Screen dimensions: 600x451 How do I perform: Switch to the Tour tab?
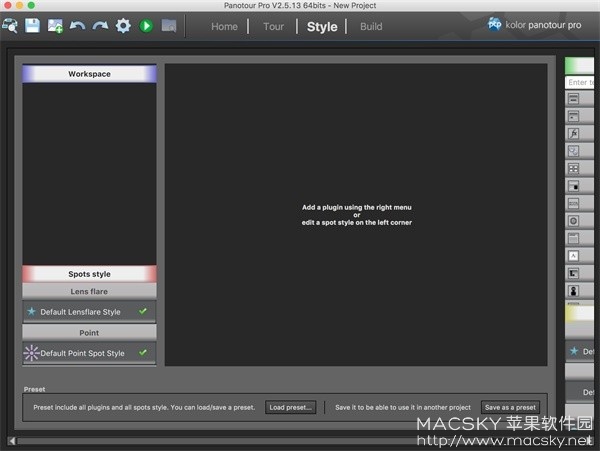pyautogui.click(x=274, y=26)
